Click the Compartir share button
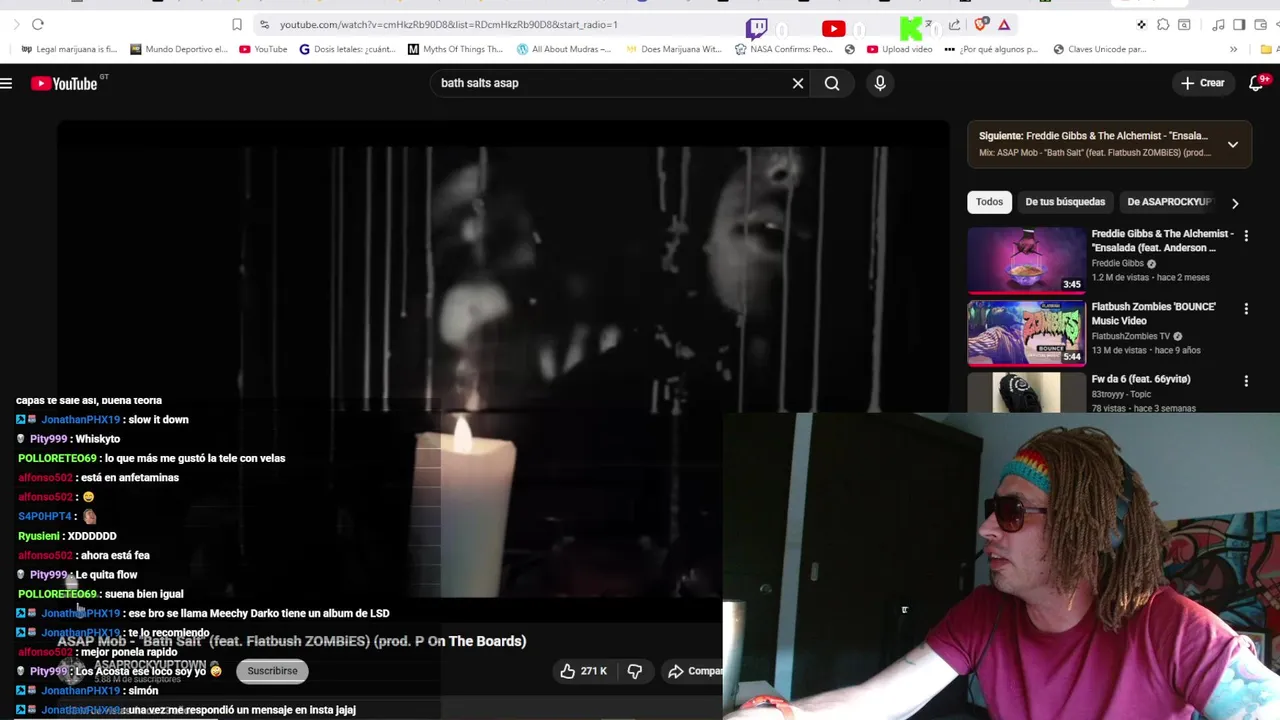The width and height of the screenshot is (1280, 720). point(694,671)
